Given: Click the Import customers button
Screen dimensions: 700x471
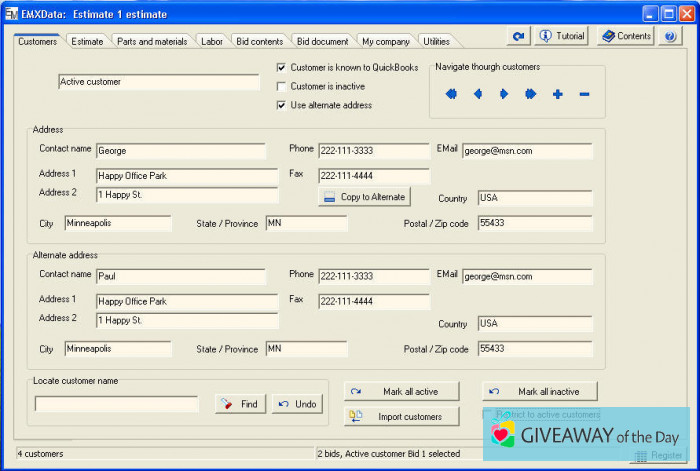Looking at the screenshot, I should coord(401,417).
